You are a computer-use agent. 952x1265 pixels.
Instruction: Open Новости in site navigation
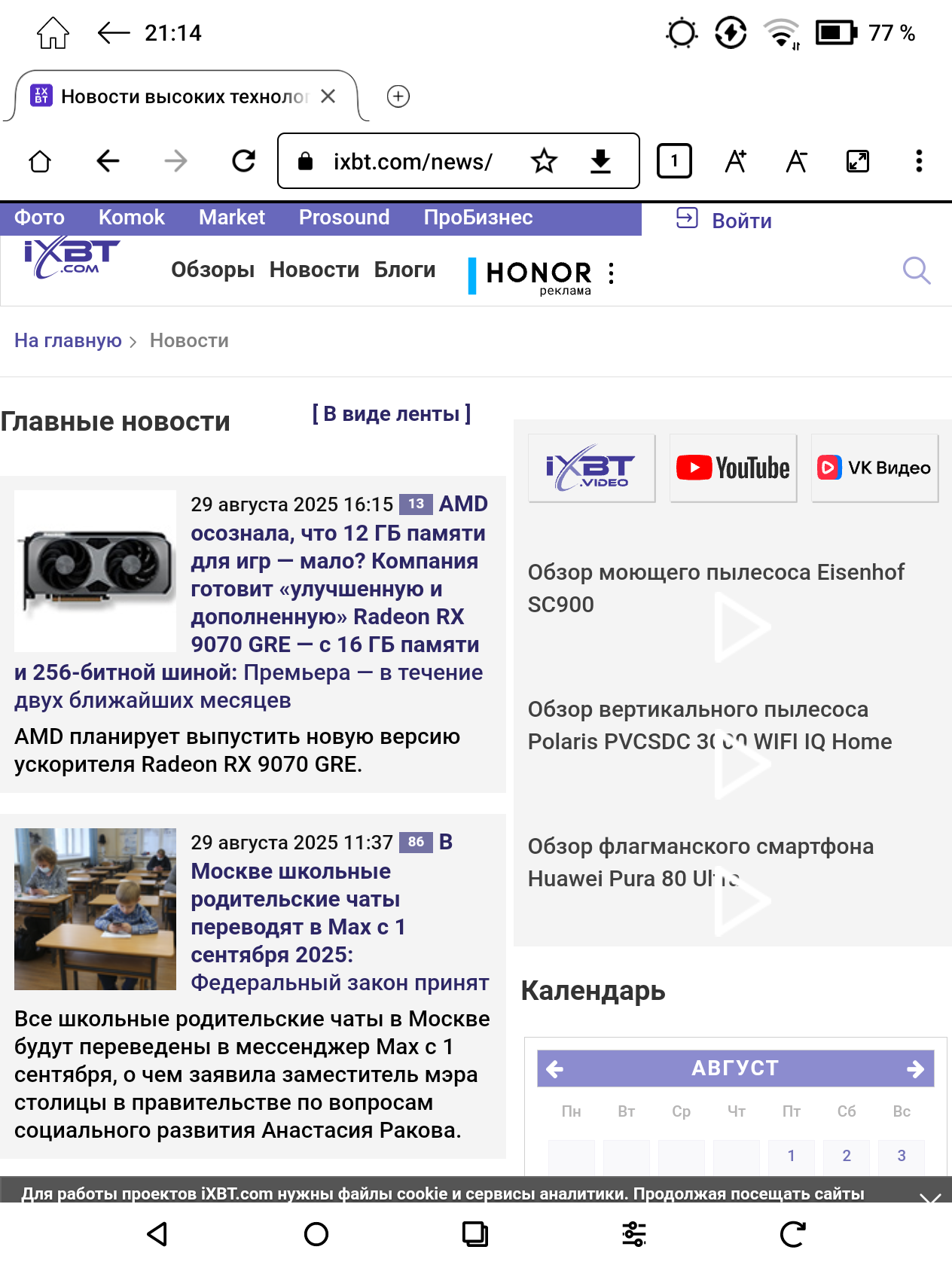pyautogui.click(x=314, y=270)
